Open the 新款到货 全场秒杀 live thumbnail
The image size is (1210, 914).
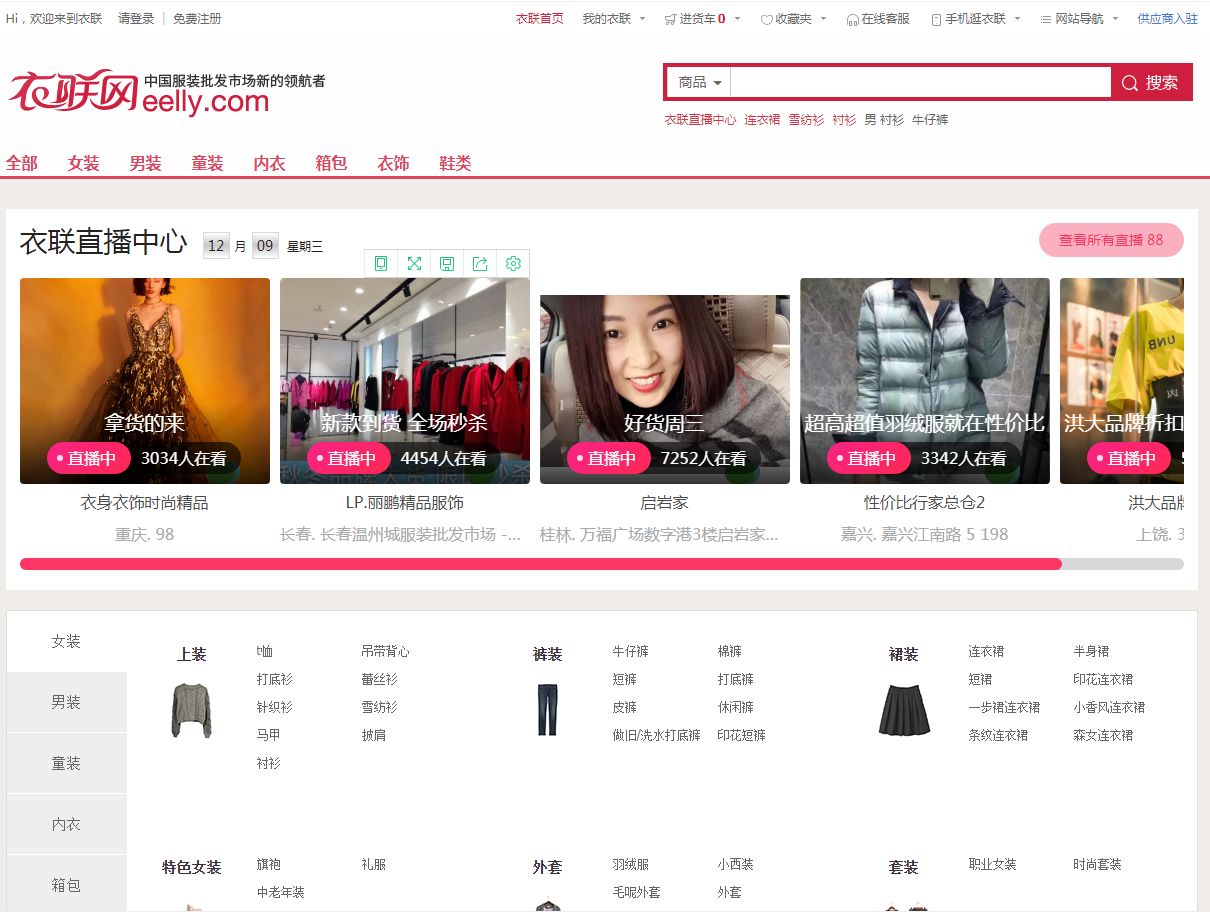pos(405,381)
